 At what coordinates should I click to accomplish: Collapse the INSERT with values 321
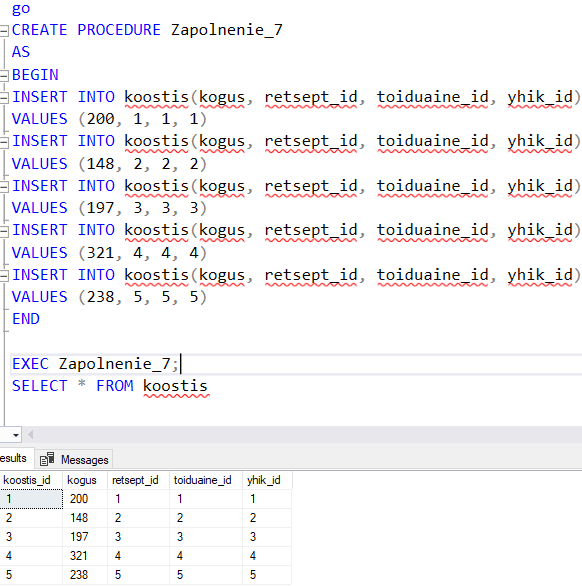coord(4,231)
